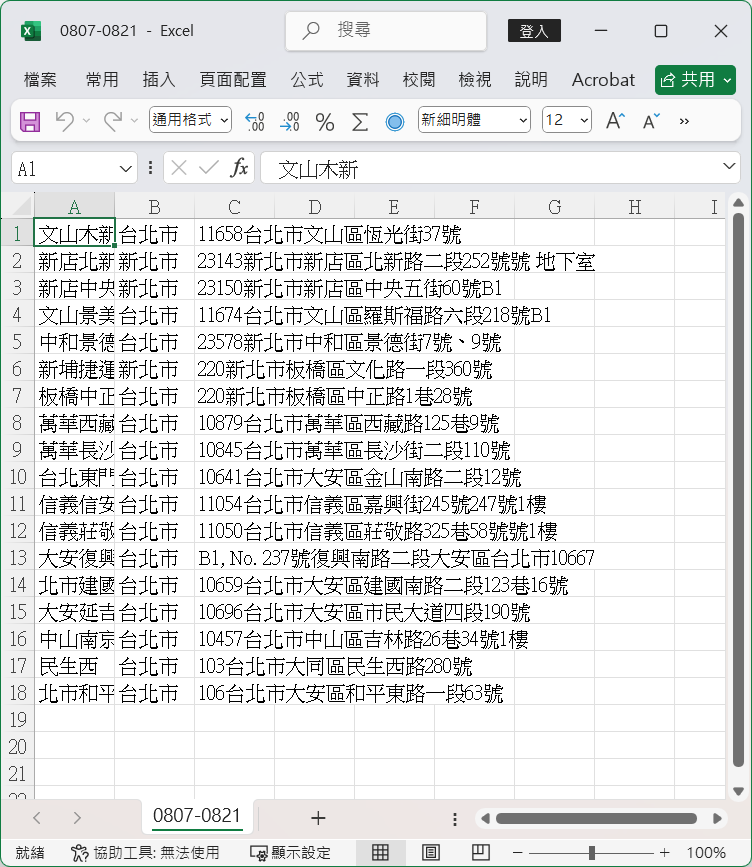Screen dimensions: 752x867
Task: Increase font size with the A^ icon
Action: (x=615, y=121)
